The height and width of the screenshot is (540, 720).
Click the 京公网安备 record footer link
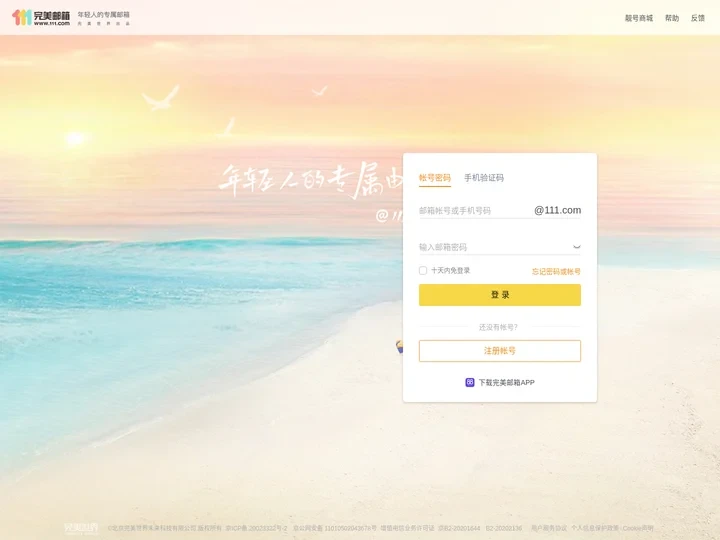tap(335, 528)
